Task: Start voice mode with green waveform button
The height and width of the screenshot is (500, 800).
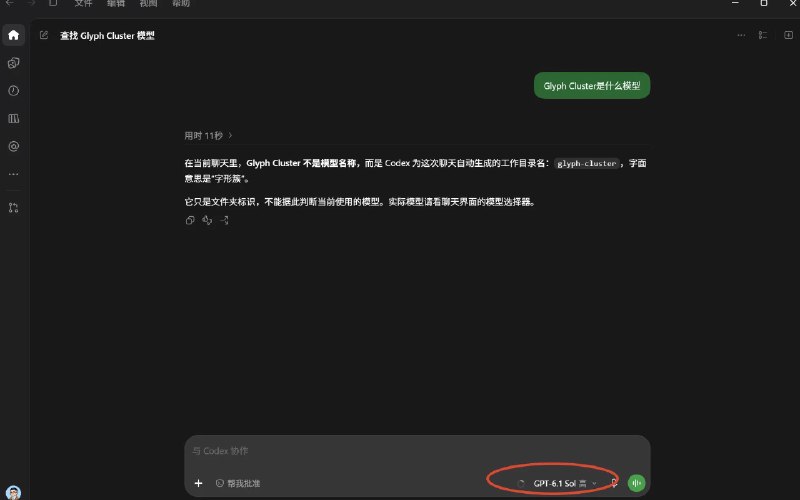Action: coord(636,483)
